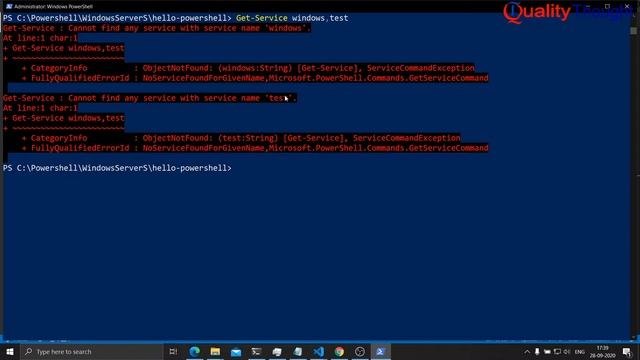This screenshot has height=360, width=640.
Task: Click 'ObjectNotFound: (test:String)' CategoryInfo line
Action: click(241, 138)
